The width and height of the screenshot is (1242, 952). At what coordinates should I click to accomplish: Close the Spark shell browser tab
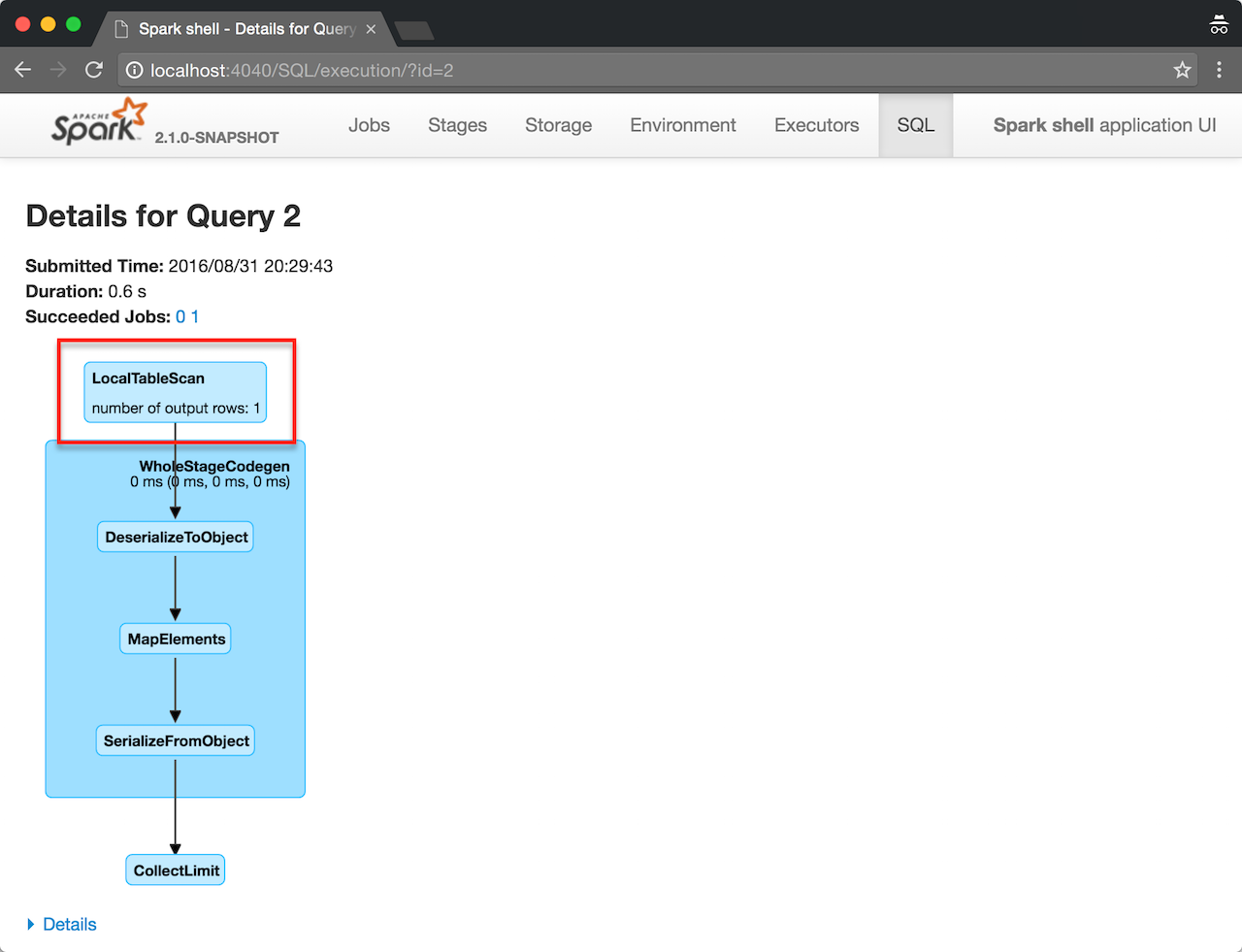[371, 29]
